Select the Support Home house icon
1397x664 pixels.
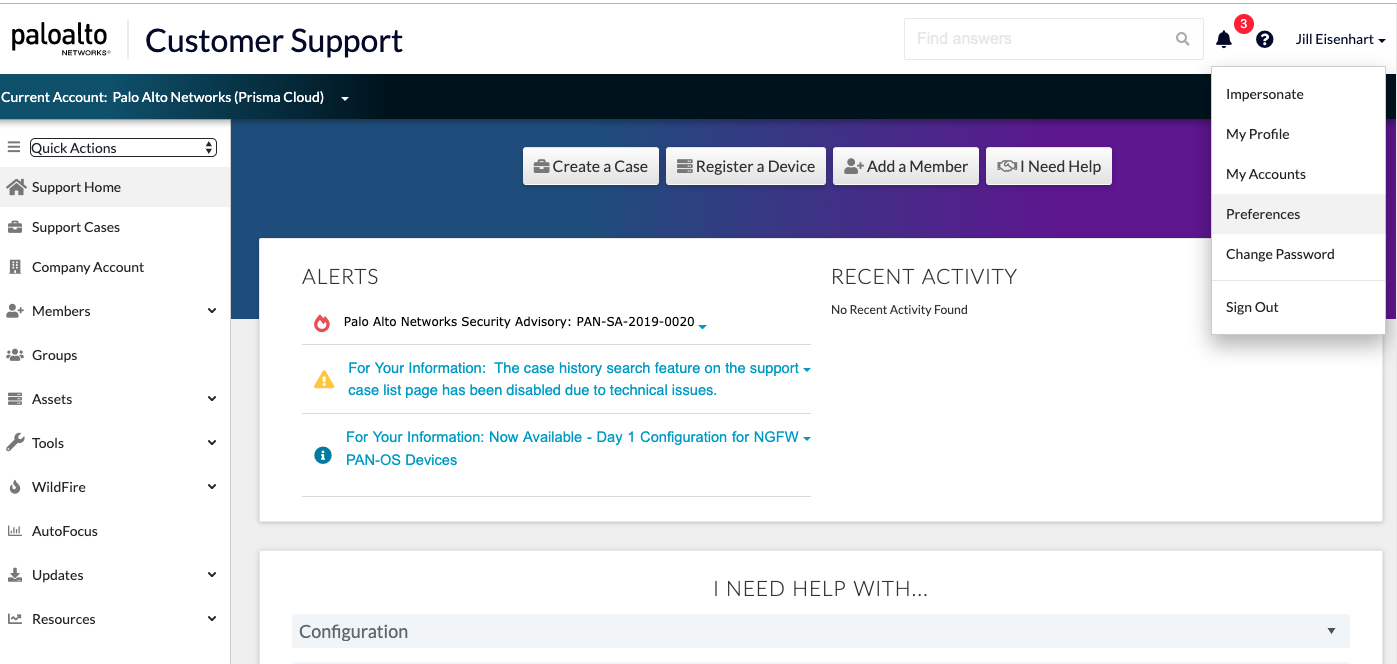point(14,187)
